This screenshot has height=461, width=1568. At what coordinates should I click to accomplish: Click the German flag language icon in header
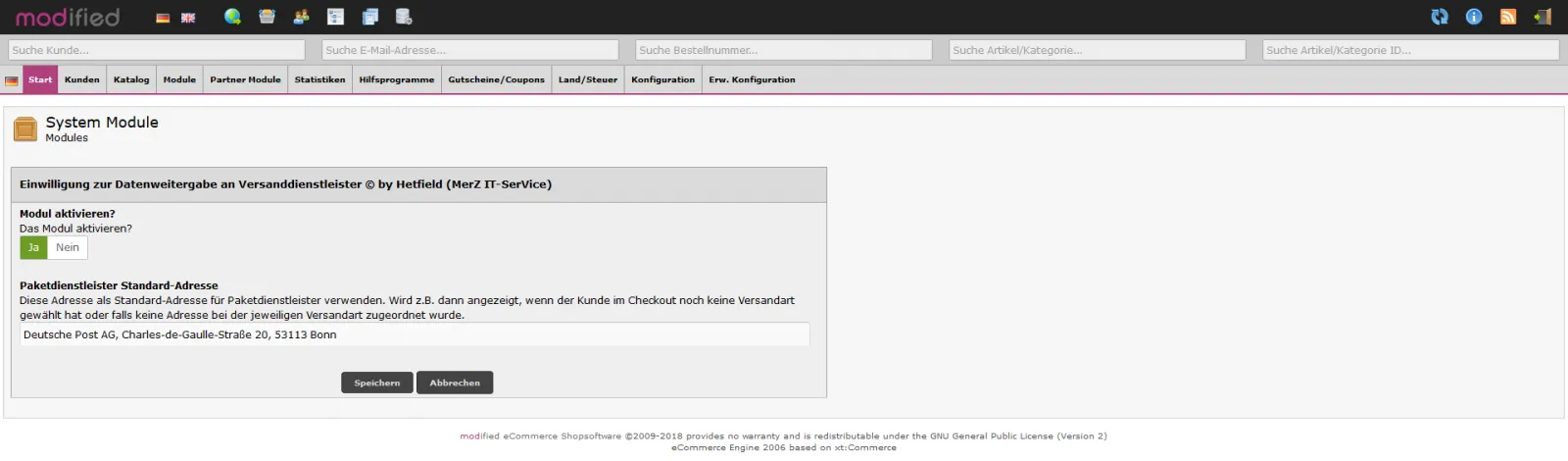[163, 18]
